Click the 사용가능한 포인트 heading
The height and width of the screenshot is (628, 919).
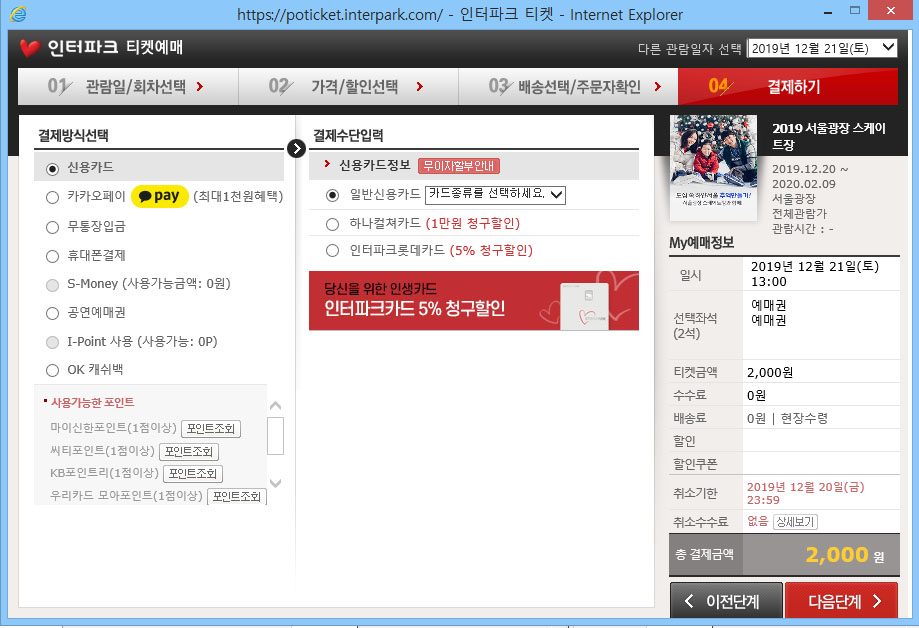(x=93, y=402)
